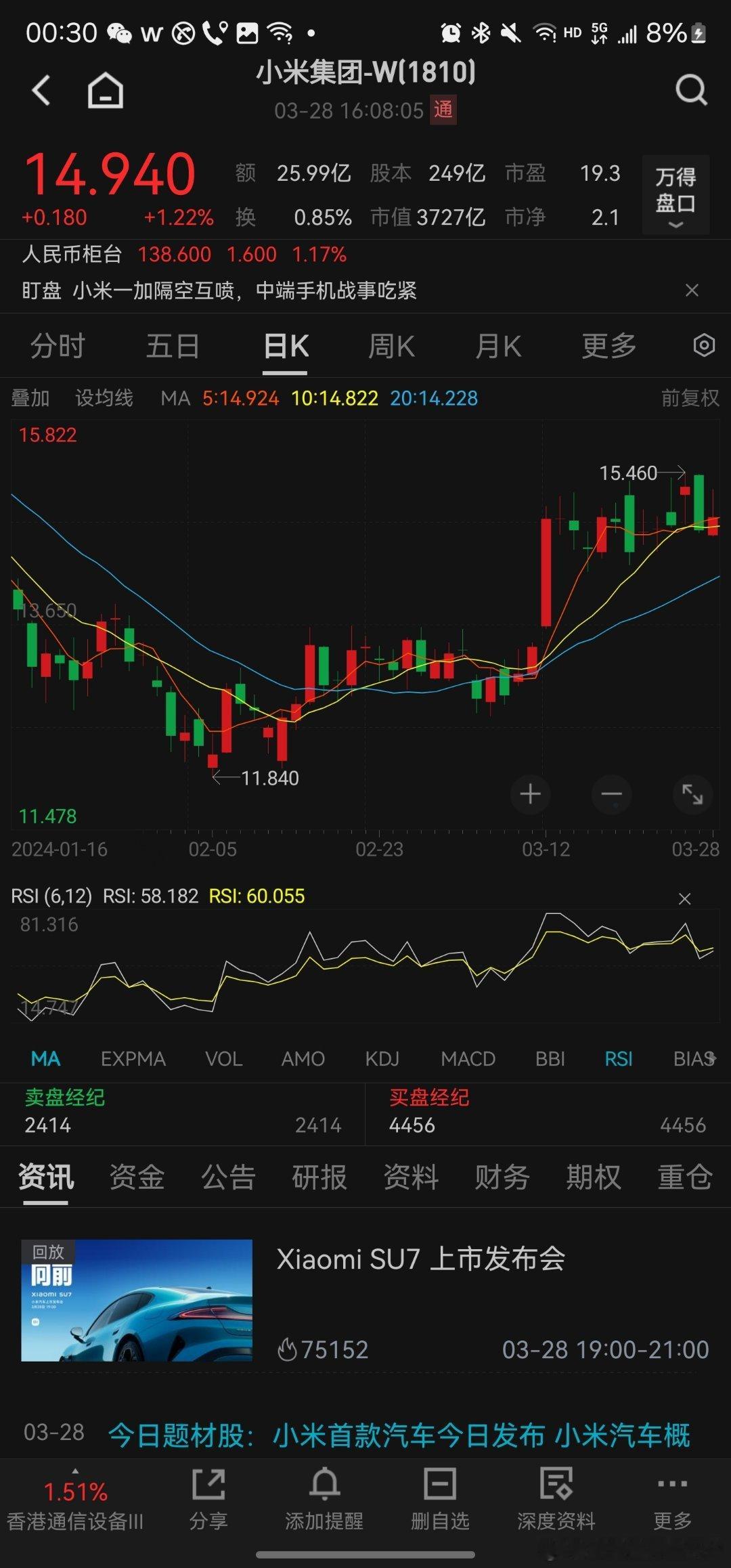Select AMO indicator

(303, 1058)
